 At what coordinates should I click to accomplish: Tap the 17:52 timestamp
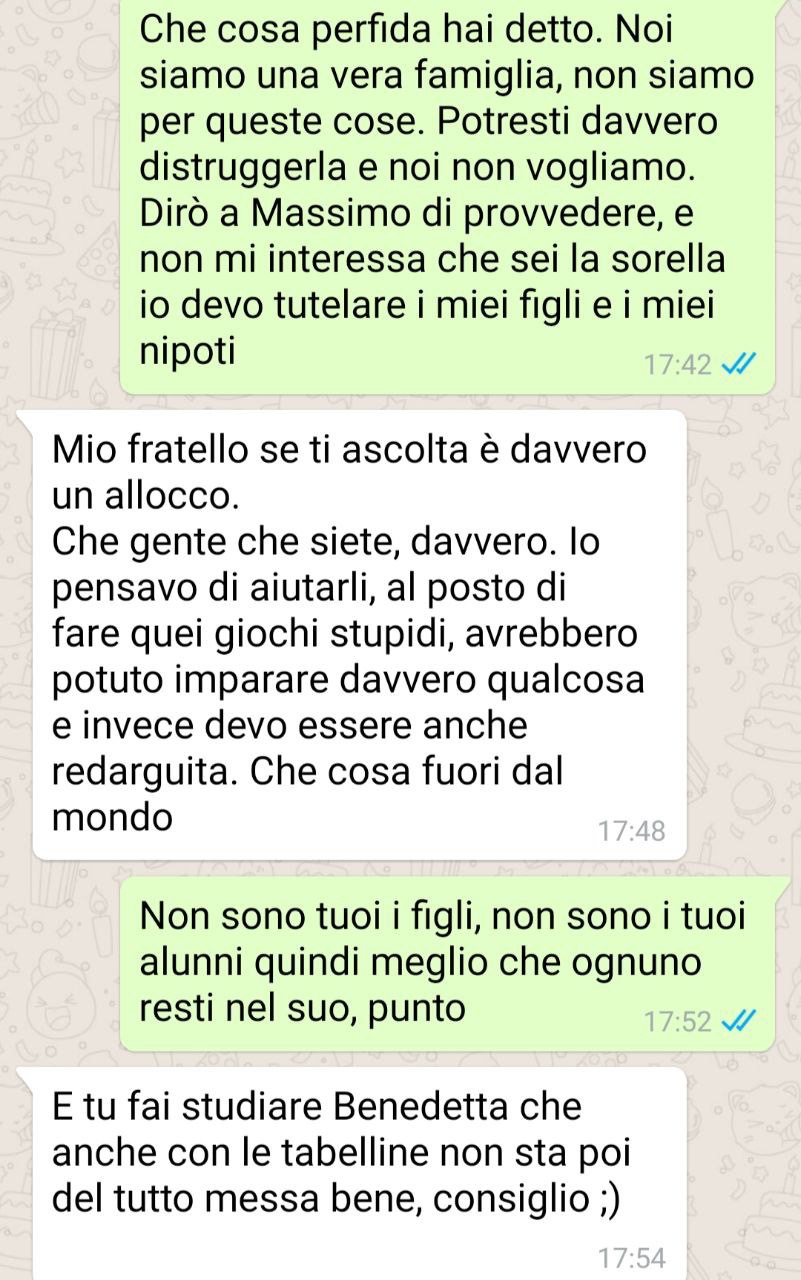(679, 1022)
